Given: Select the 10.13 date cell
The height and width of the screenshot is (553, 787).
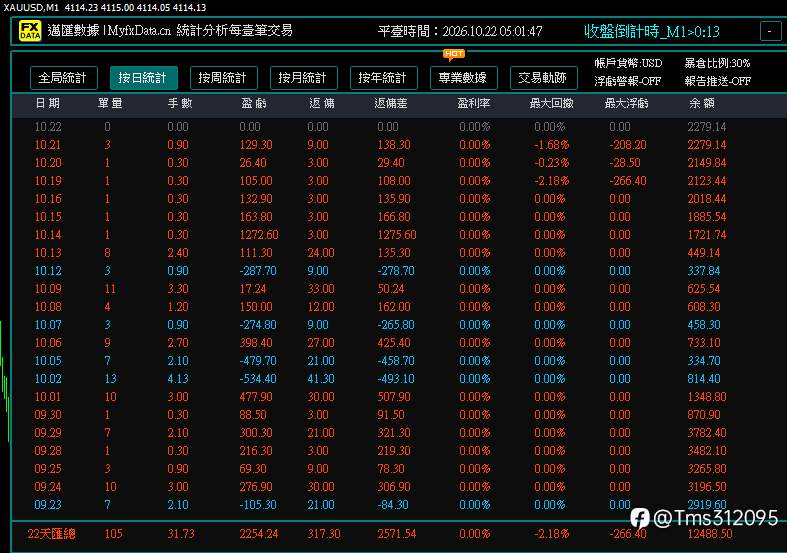Looking at the screenshot, I should tap(48, 253).
